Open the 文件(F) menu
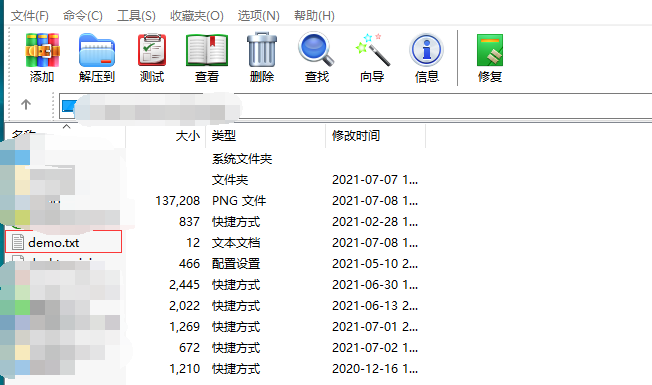Viewport: 652px width, 385px height. 30,16
